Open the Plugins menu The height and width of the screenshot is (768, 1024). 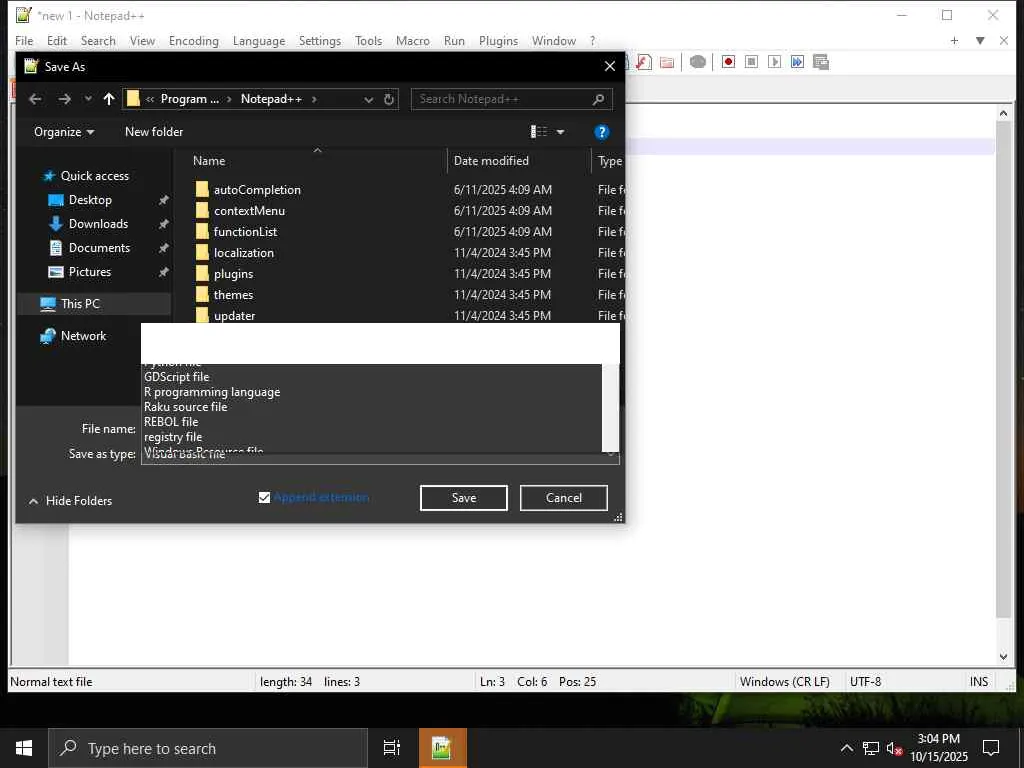(x=498, y=40)
